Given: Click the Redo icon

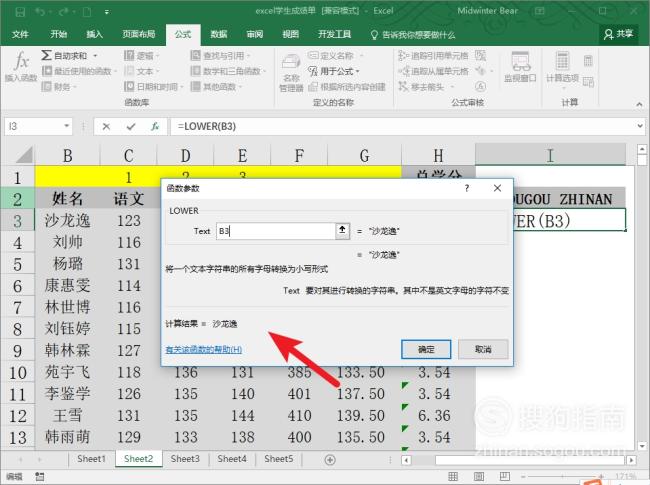Looking at the screenshot, I should coord(63,12).
